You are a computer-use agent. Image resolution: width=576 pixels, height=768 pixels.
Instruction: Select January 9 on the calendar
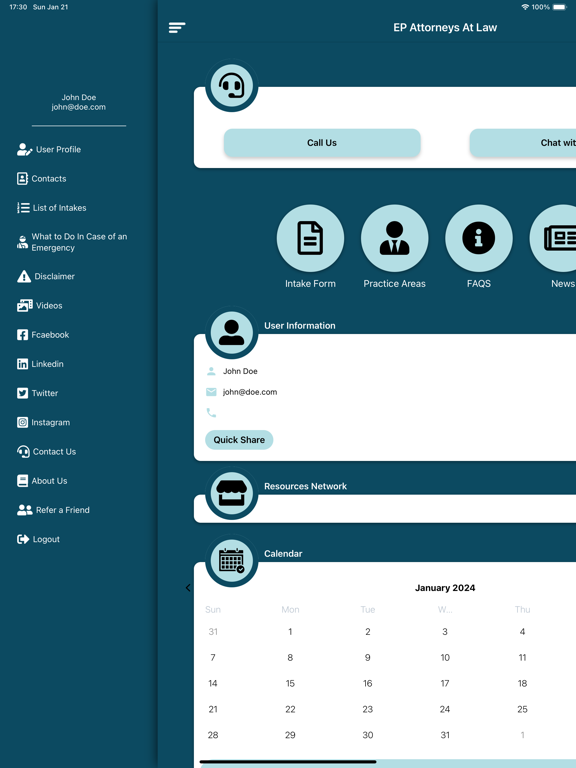coord(367,657)
